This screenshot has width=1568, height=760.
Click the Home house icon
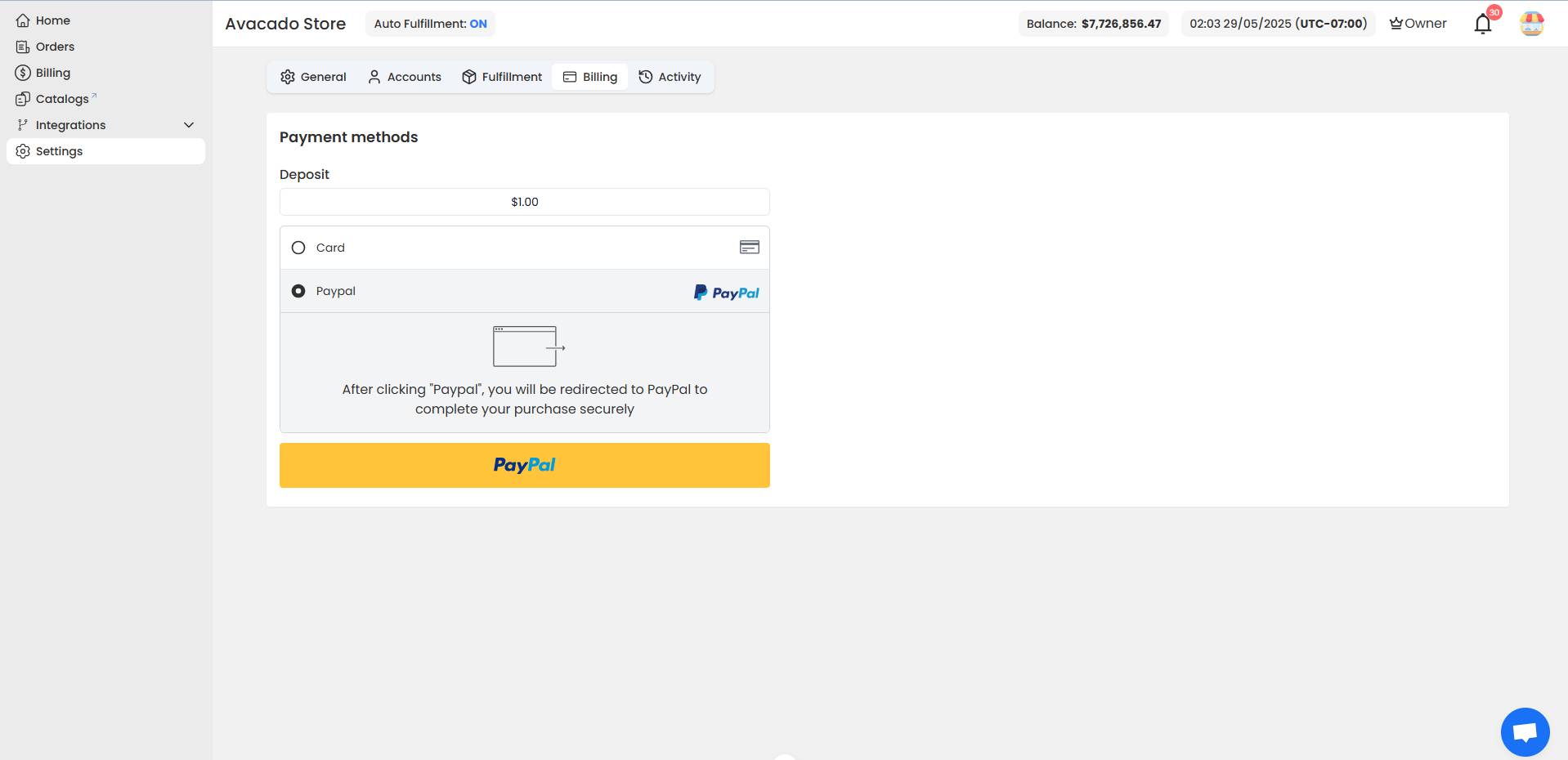(x=23, y=20)
